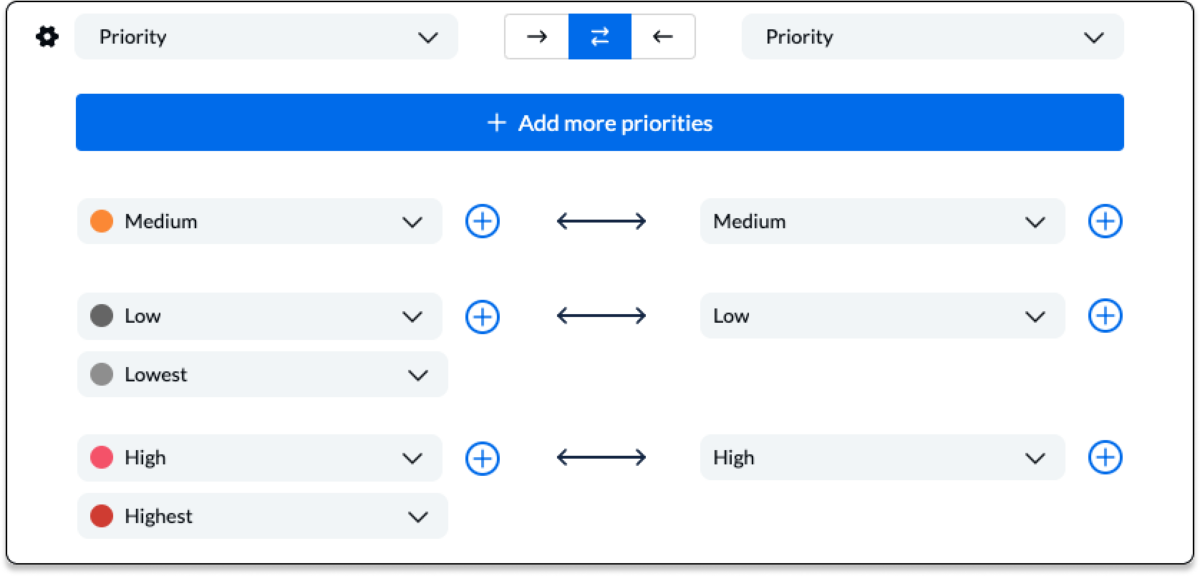This screenshot has height=576, width=1200.
Task: Click the orange dot next to Medium
Action: (x=101, y=221)
